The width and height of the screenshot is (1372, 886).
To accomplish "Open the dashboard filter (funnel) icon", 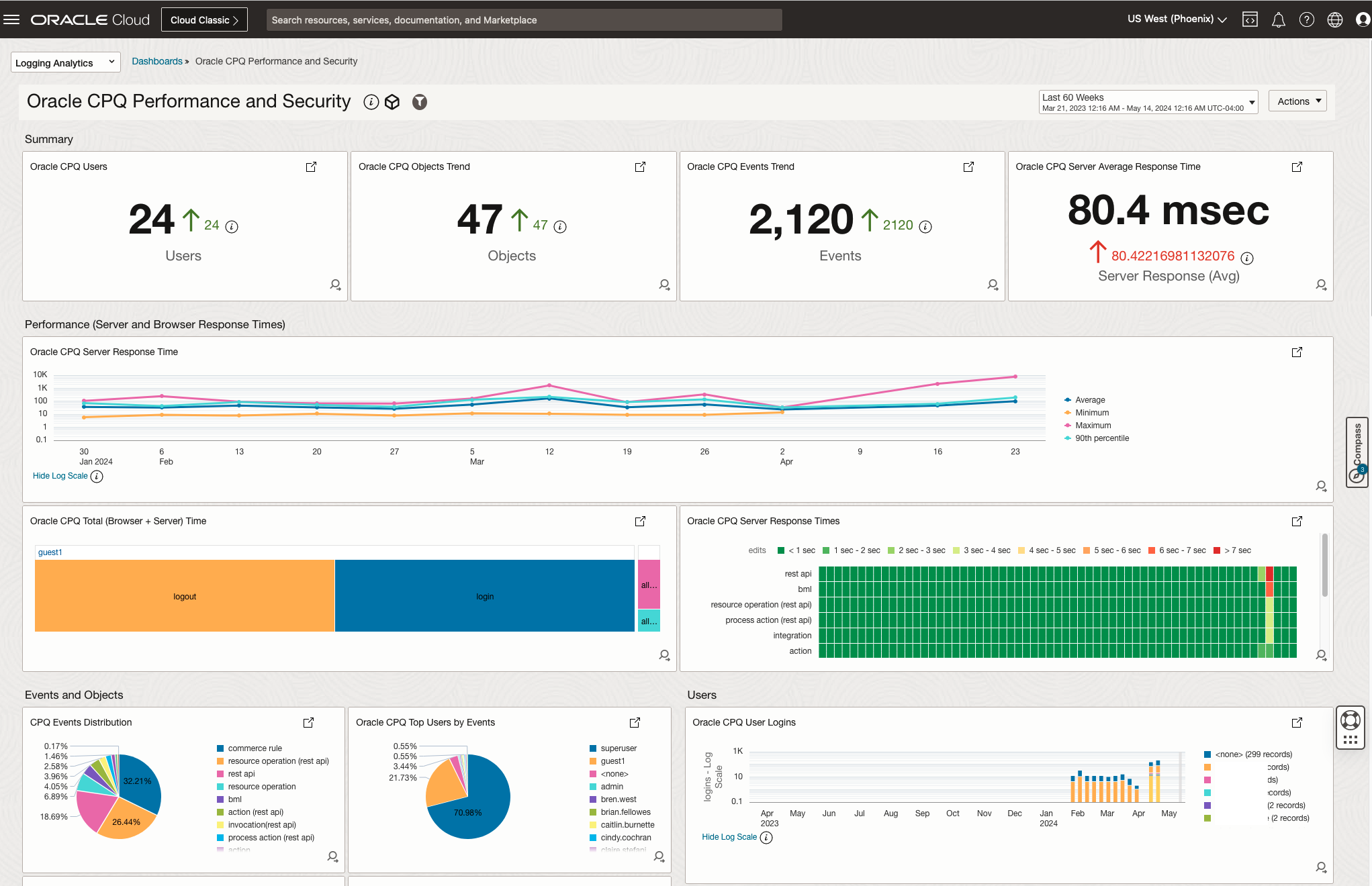I will (419, 102).
